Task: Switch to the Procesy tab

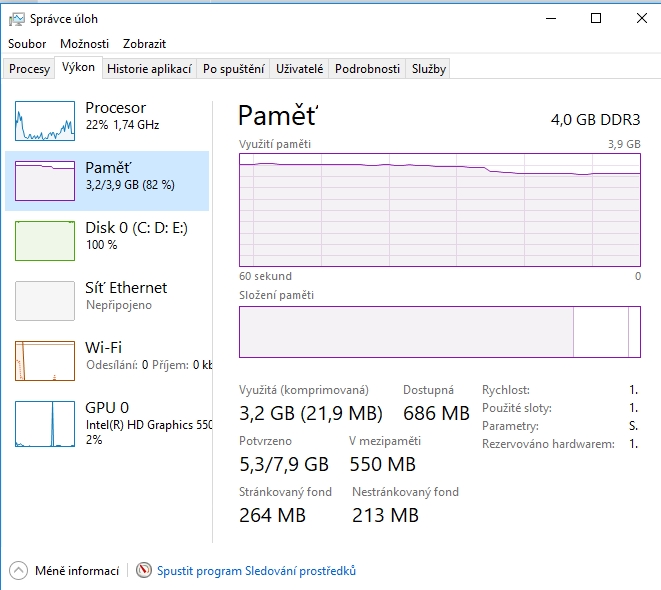Action: [x=29, y=69]
